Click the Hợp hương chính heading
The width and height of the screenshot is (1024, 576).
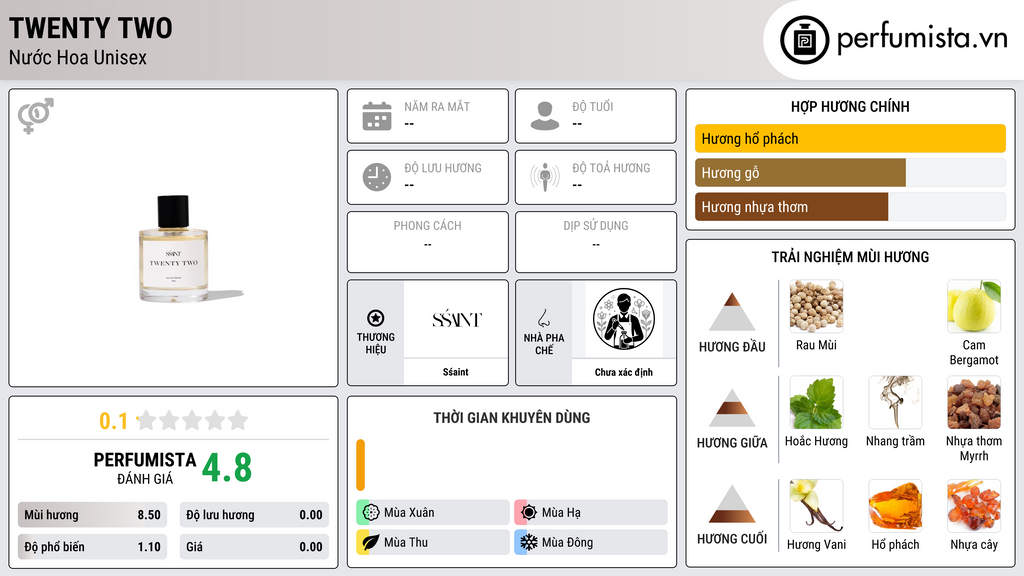[850, 106]
